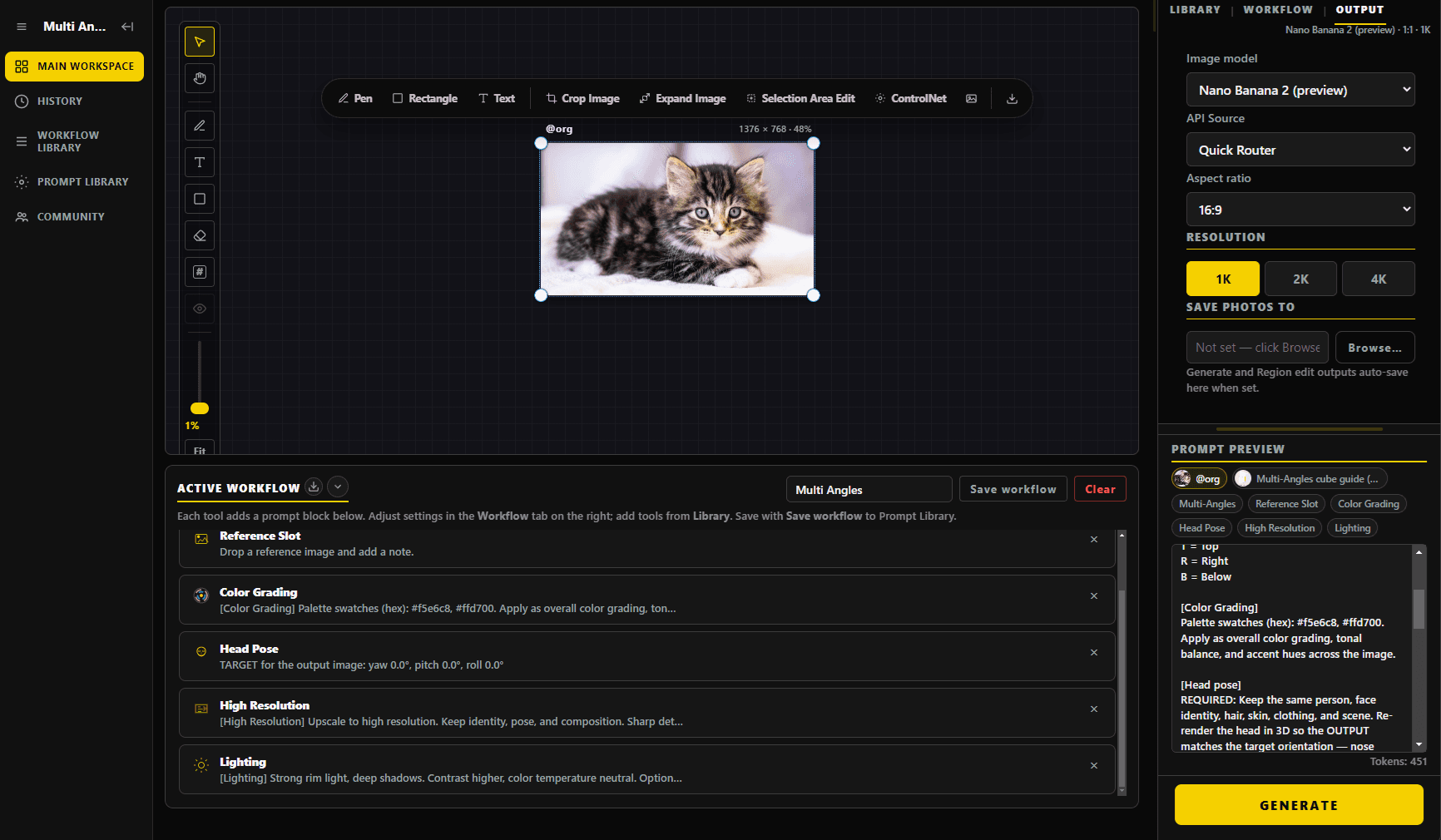Click the High Resolution block icon

tap(201, 709)
